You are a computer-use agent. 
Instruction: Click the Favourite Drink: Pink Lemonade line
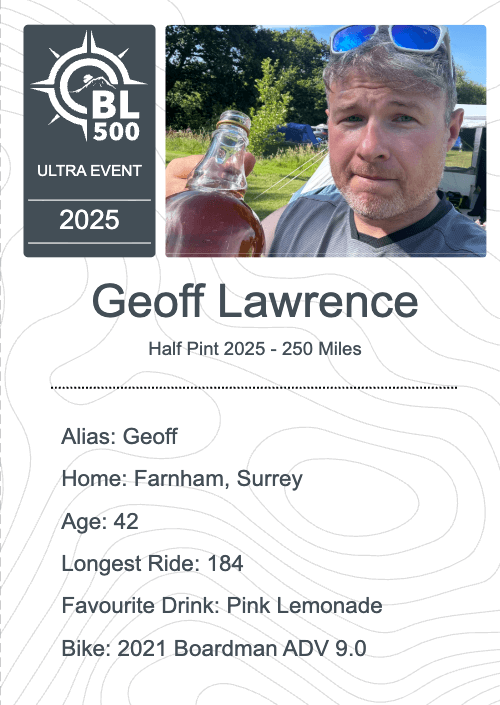[222, 605]
